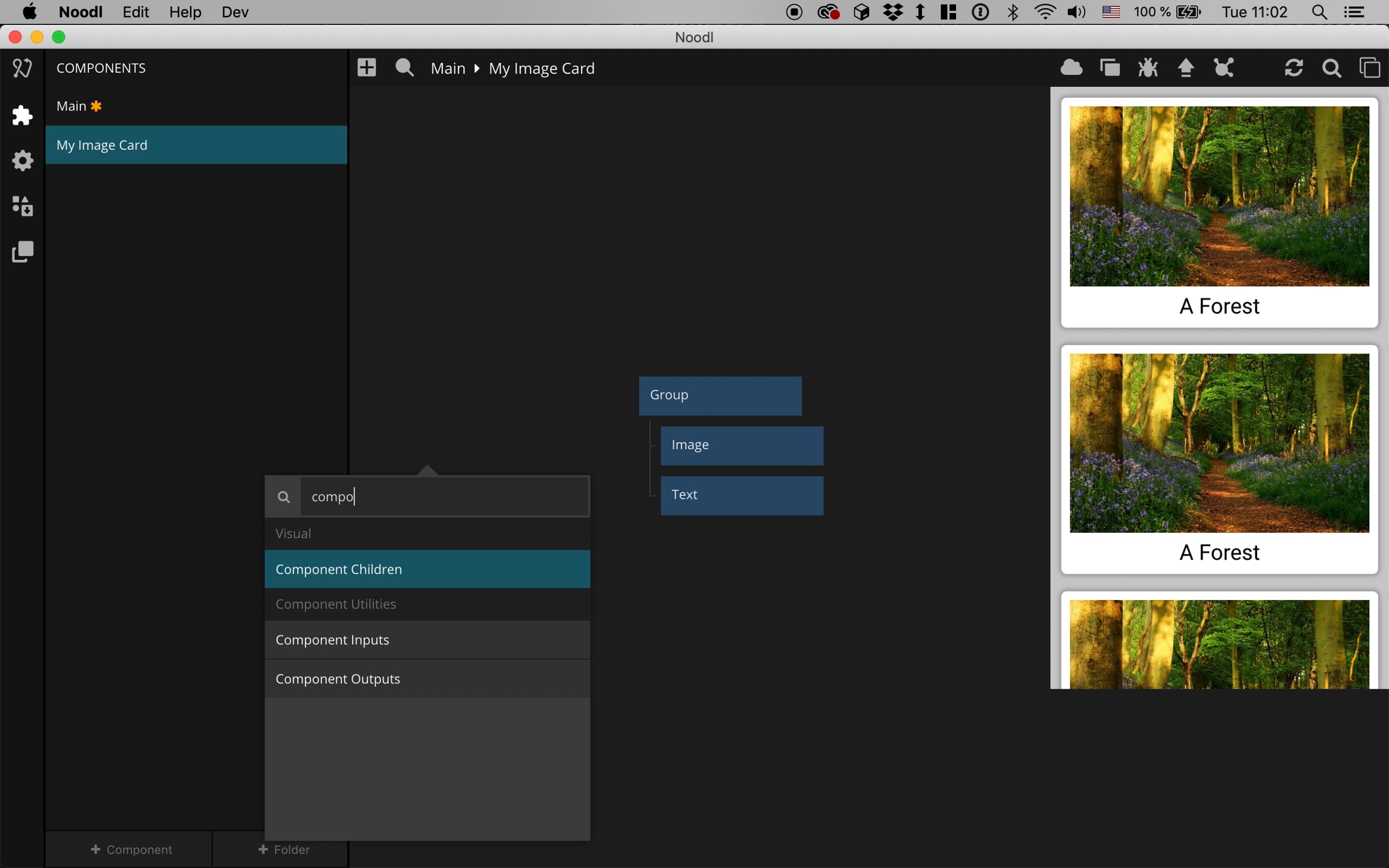The image size is (1389, 868).
Task: Click the volume speaker icon
Action: pyautogui.click(x=1076, y=12)
